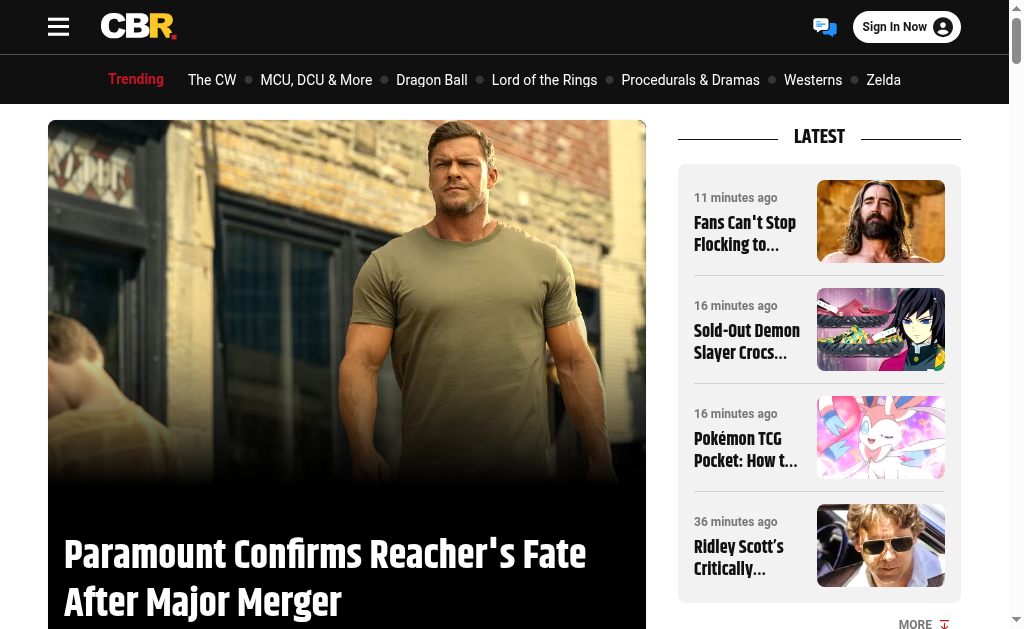Click the sunglasses man thumbnail

pyautogui.click(x=880, y=545)
